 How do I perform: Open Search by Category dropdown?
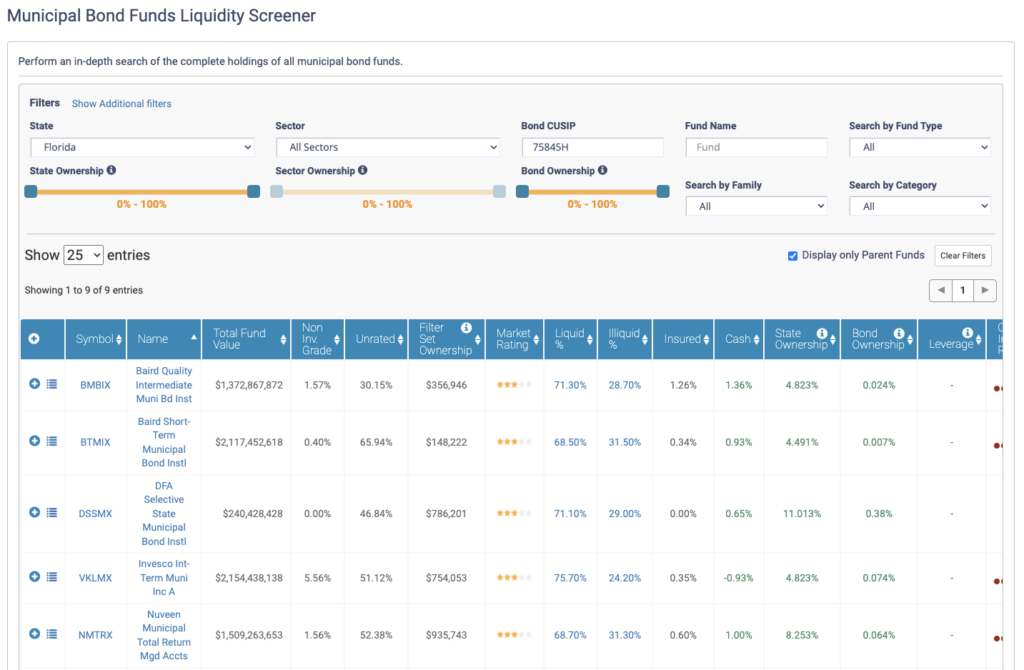pyautogui.click(x=920, y=206)
